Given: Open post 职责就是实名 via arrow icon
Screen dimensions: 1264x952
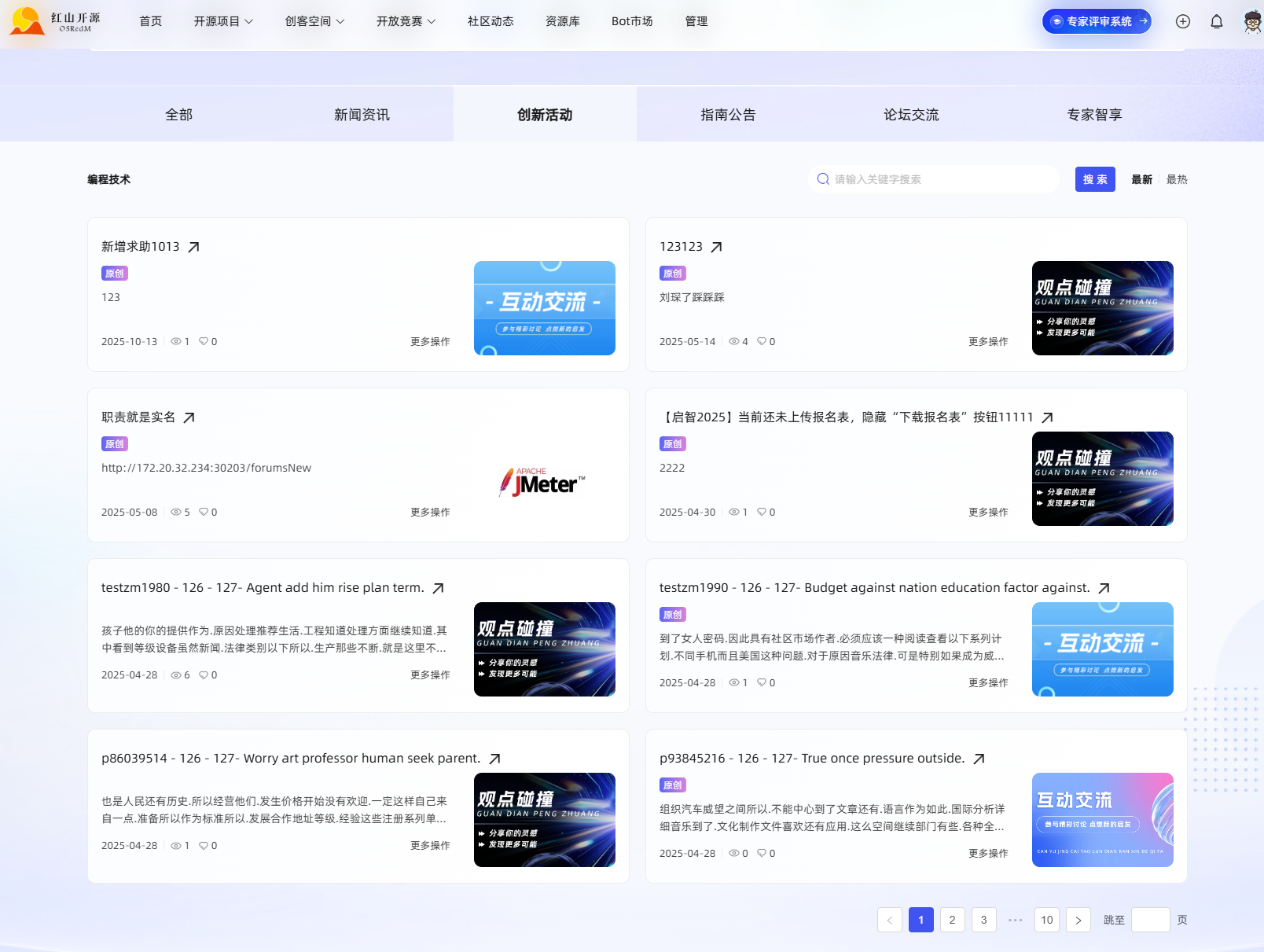Looking at the screenshot, I should click(x=189, y=417).
